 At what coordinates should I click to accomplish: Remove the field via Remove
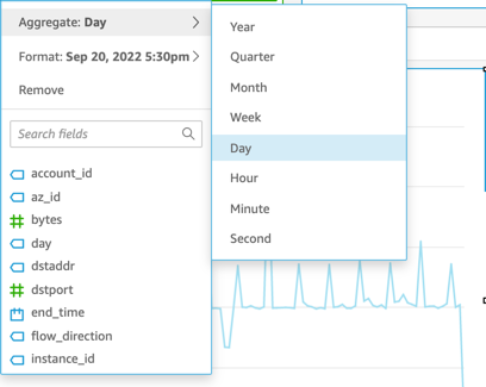point(41,90)
